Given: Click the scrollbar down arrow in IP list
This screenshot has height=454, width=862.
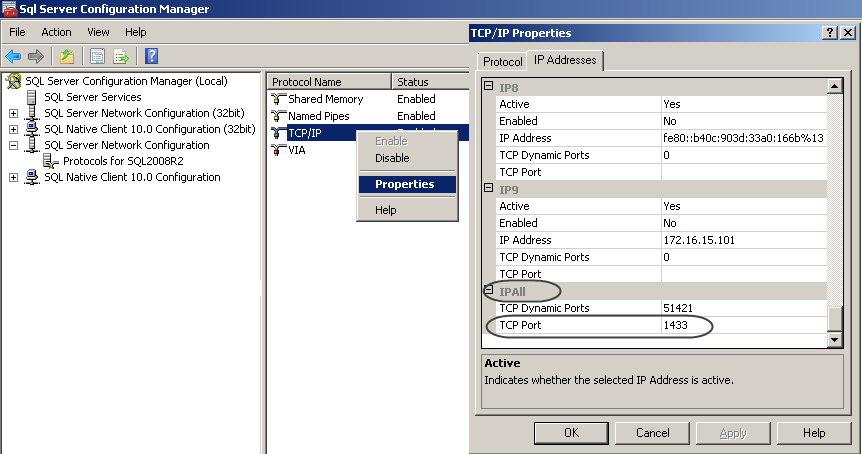Looking at the screenshot, I should [x=835, y=340].
